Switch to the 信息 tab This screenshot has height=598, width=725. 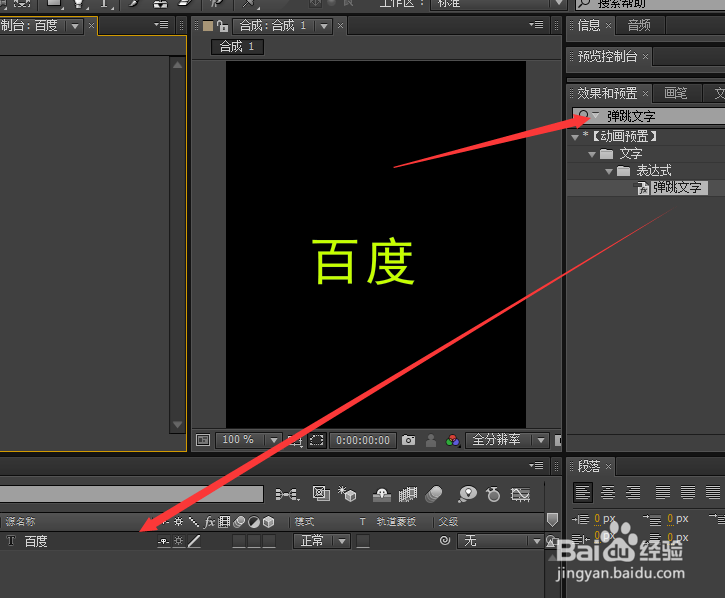(x=589, y=25)
